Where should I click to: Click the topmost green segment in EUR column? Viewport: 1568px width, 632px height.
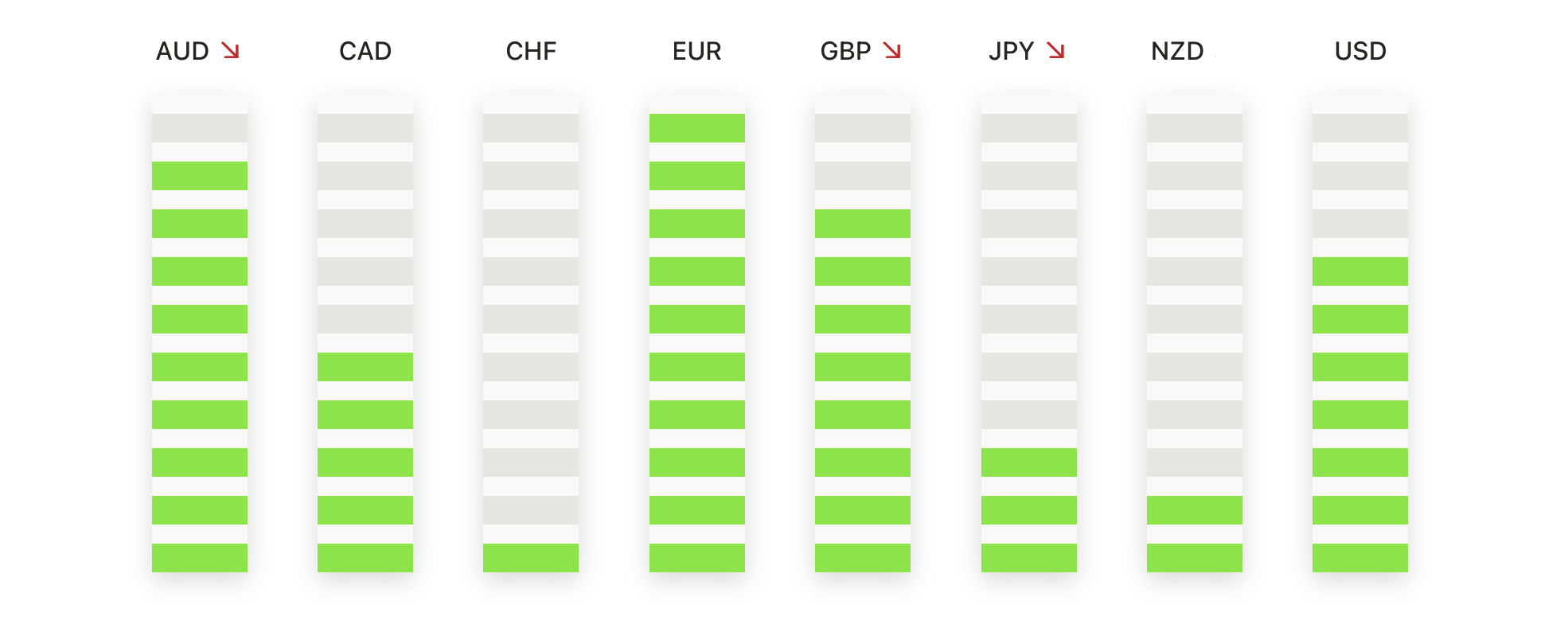[696, 128]
